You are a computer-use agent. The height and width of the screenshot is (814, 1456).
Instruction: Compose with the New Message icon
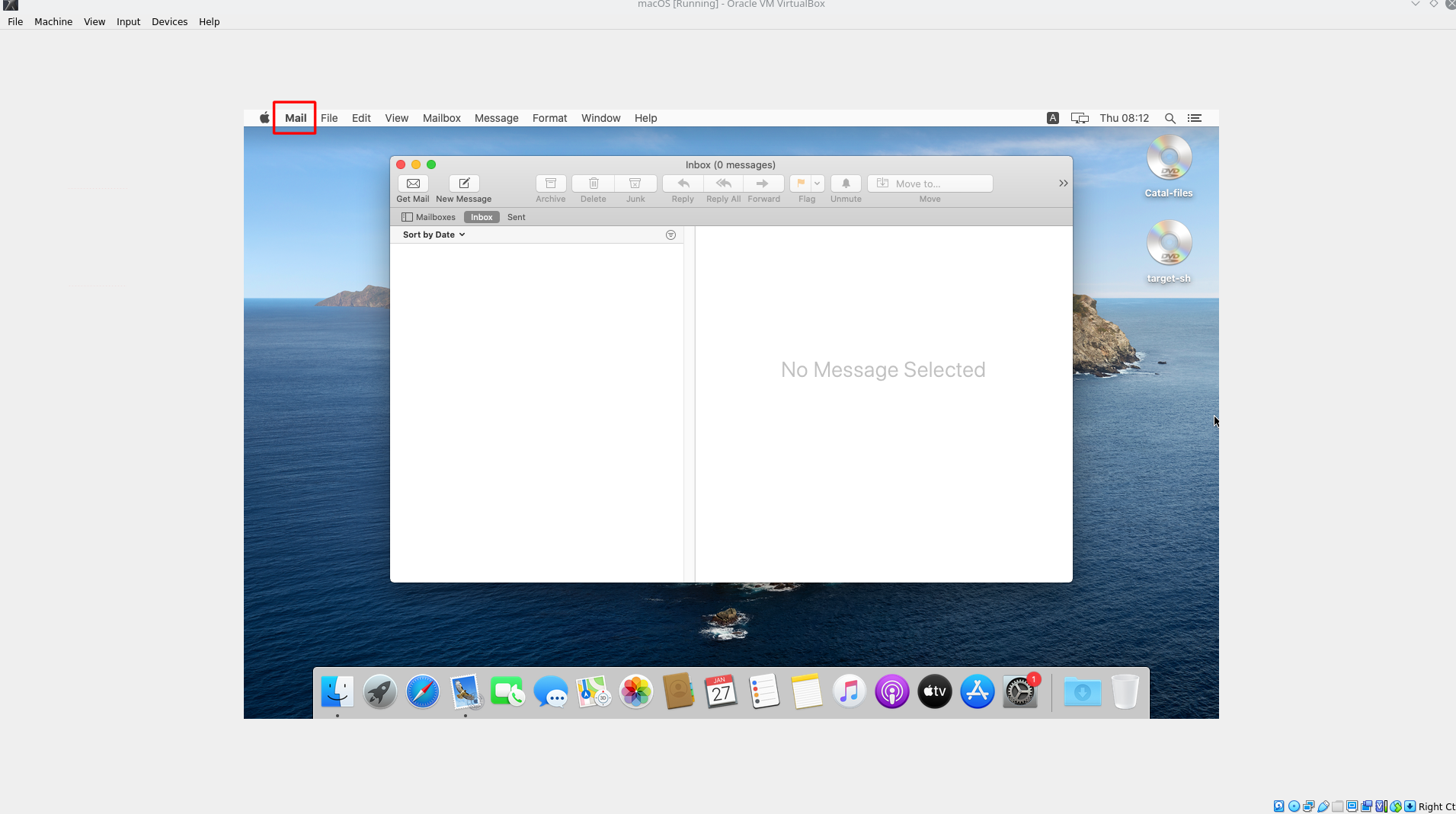(x=464, y=184)
